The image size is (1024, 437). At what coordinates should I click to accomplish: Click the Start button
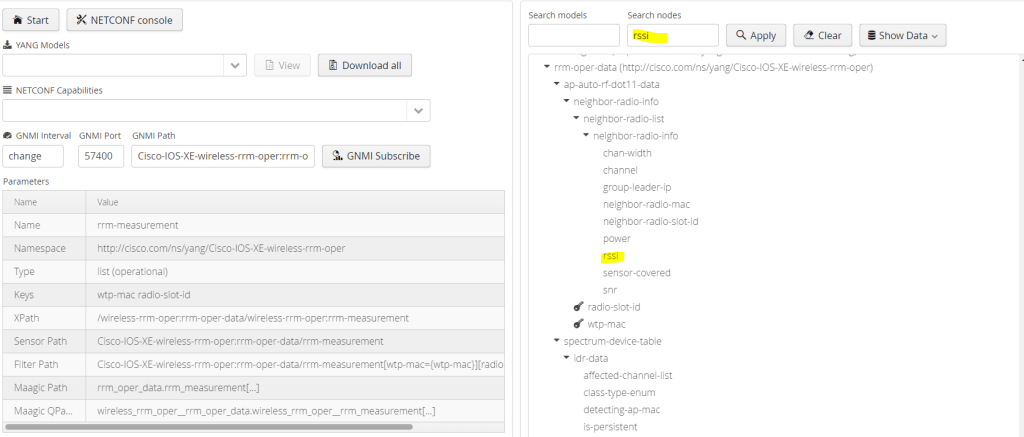point(30,20)
